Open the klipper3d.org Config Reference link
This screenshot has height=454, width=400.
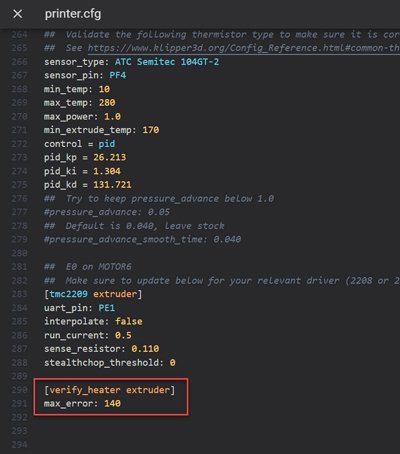[x=243, y=48]
